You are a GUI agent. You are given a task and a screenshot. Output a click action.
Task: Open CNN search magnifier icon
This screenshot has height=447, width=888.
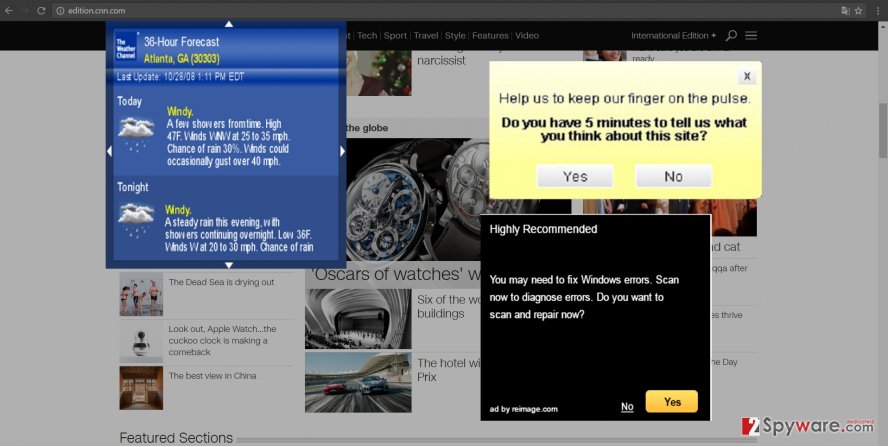click(x=731, y=36)
